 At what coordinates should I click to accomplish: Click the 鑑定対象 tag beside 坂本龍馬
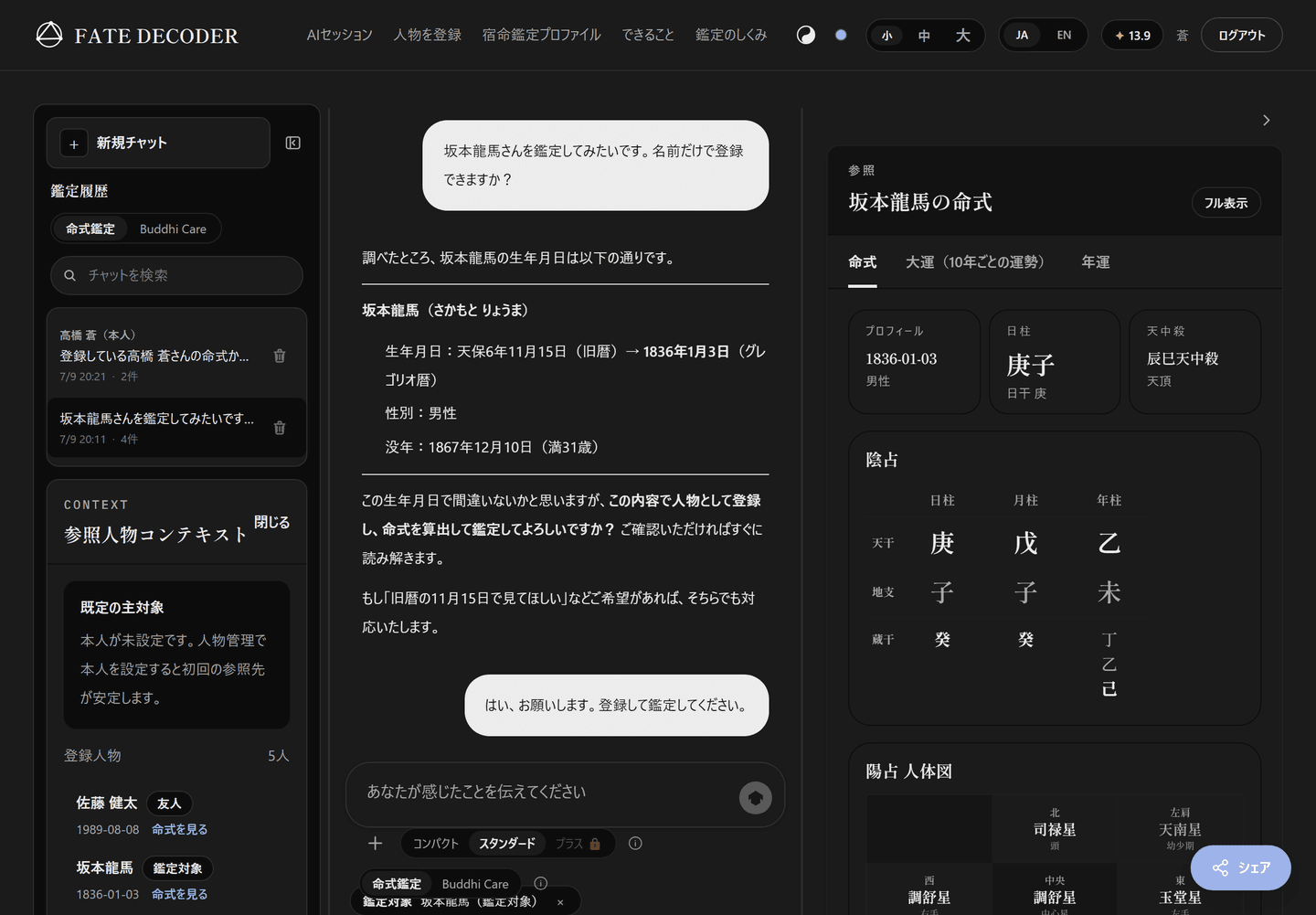(178, 868)
